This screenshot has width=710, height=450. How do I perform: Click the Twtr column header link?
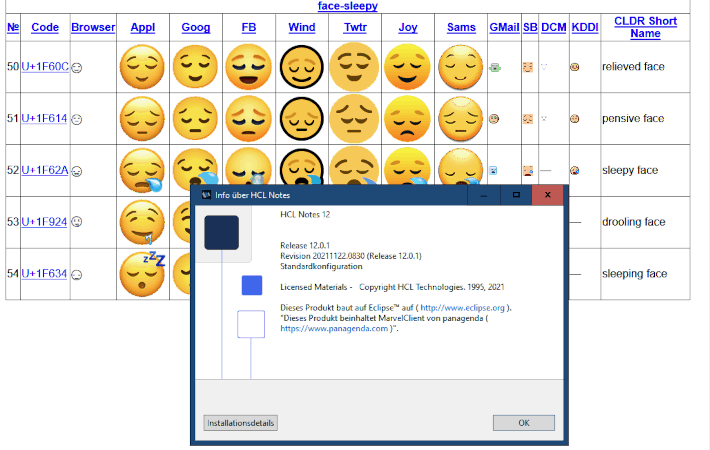pos(355,27)
